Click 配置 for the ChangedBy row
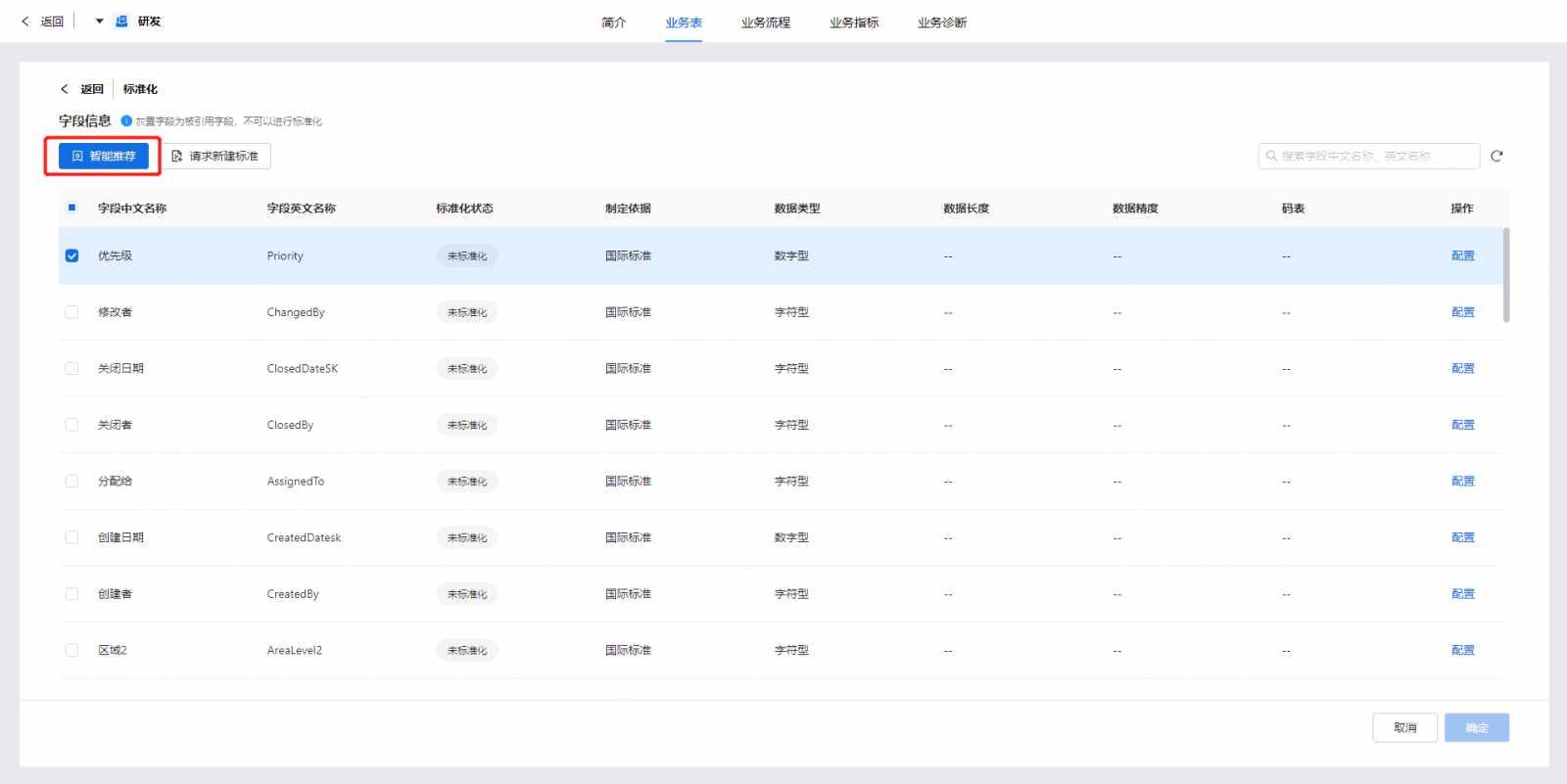1567x784 pixels. 1463,312
